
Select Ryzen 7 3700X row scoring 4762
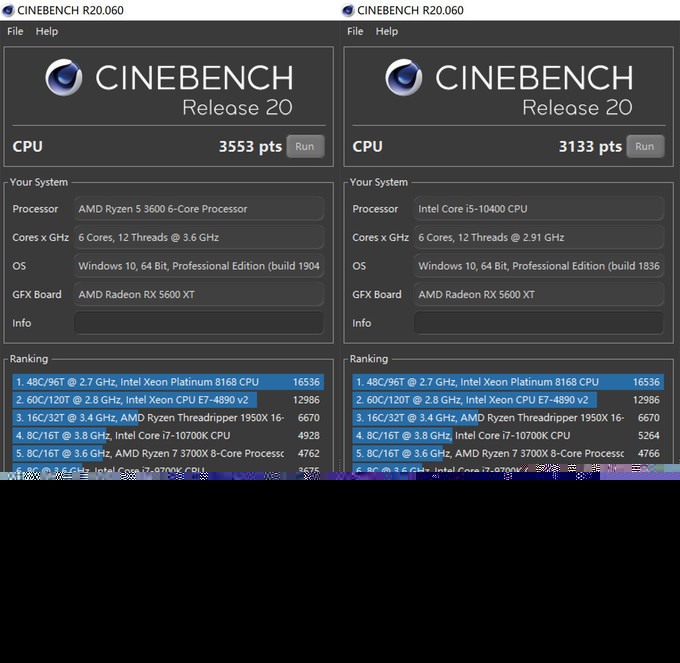(168, 453)
